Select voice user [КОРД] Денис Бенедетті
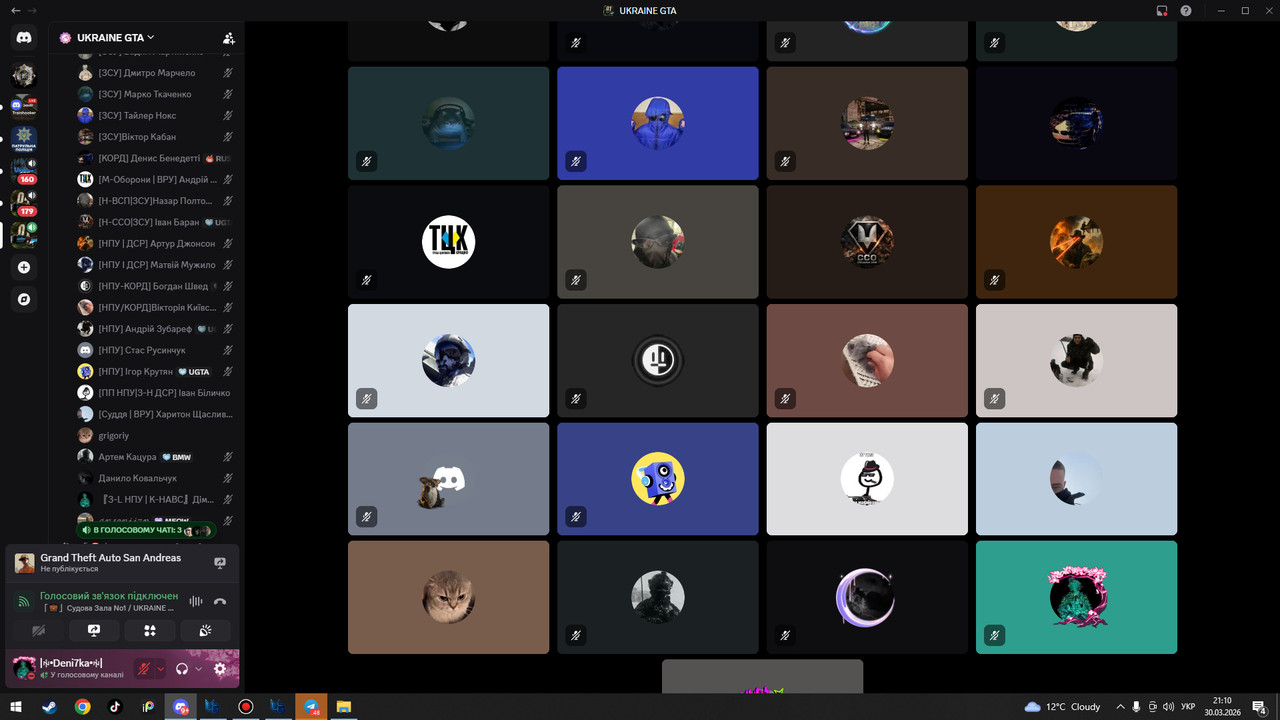Image resolution: width=1280 pixels, height=720 pixels. click(x=155, y=158)
